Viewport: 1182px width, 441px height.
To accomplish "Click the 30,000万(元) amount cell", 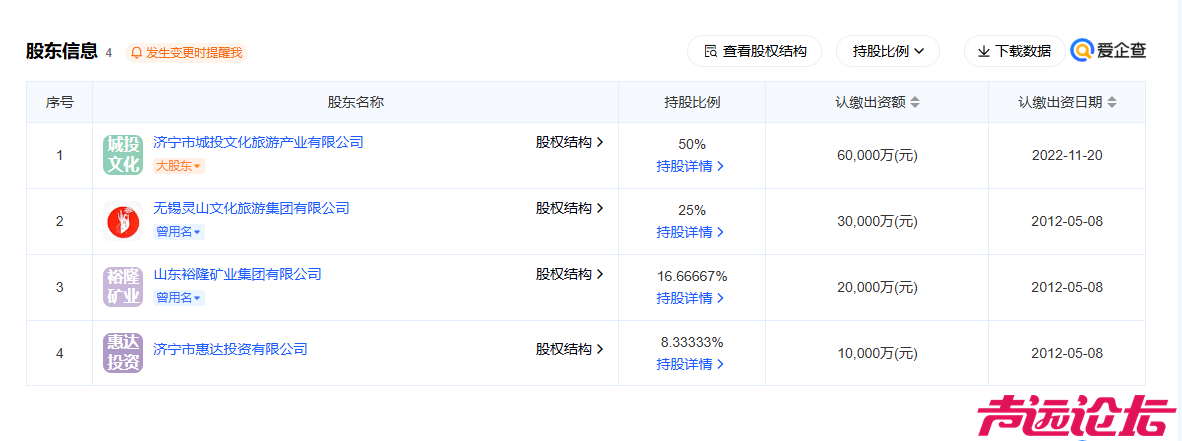I will [877, 222].
